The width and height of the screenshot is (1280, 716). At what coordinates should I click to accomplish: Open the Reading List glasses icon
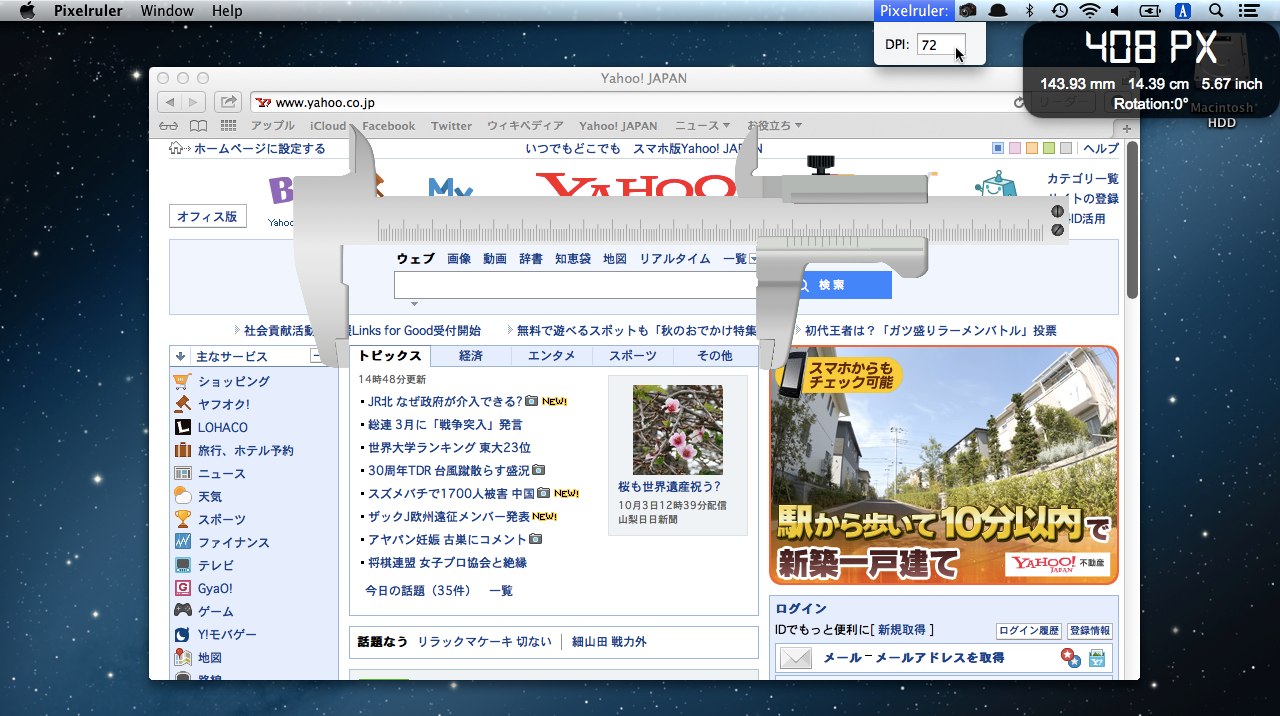point(168,126)
